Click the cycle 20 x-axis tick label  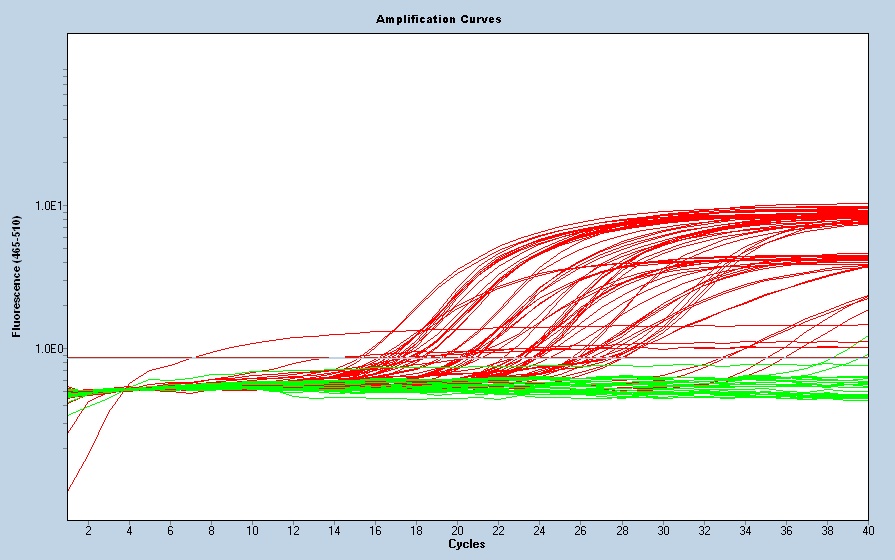(x=457, y=530)
